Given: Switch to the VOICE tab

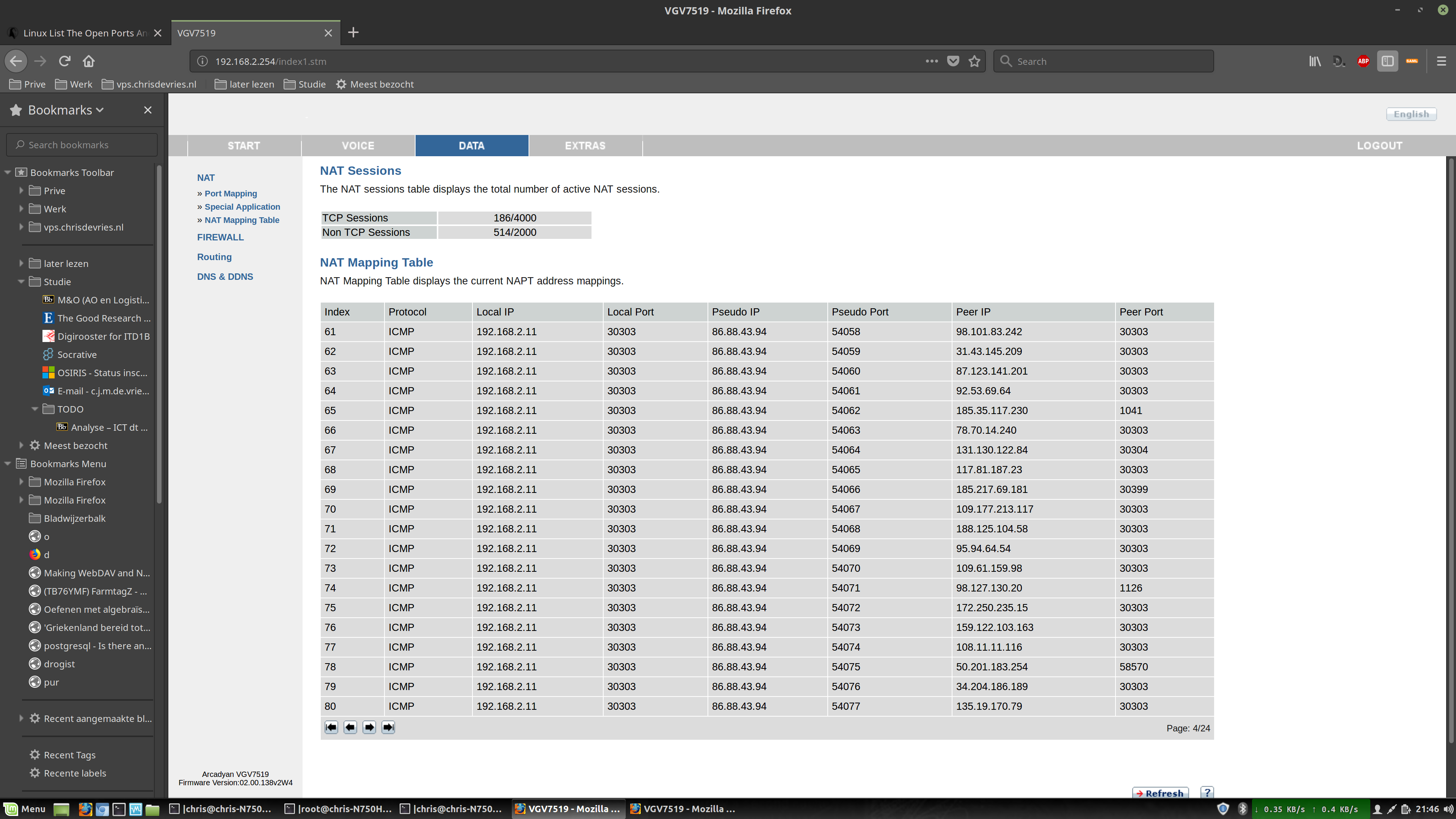Looking at the screenshot, I should [x=358, y=145].
